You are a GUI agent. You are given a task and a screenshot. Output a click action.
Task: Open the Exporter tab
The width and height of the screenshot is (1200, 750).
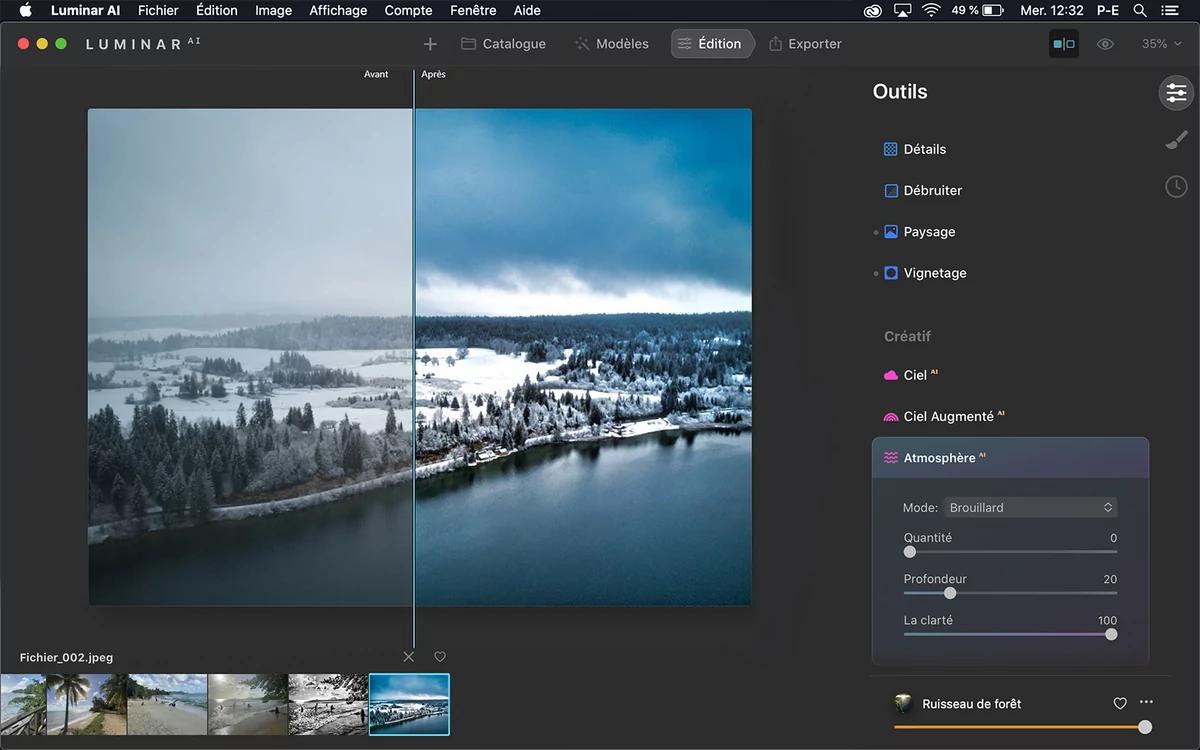(805, 44)
